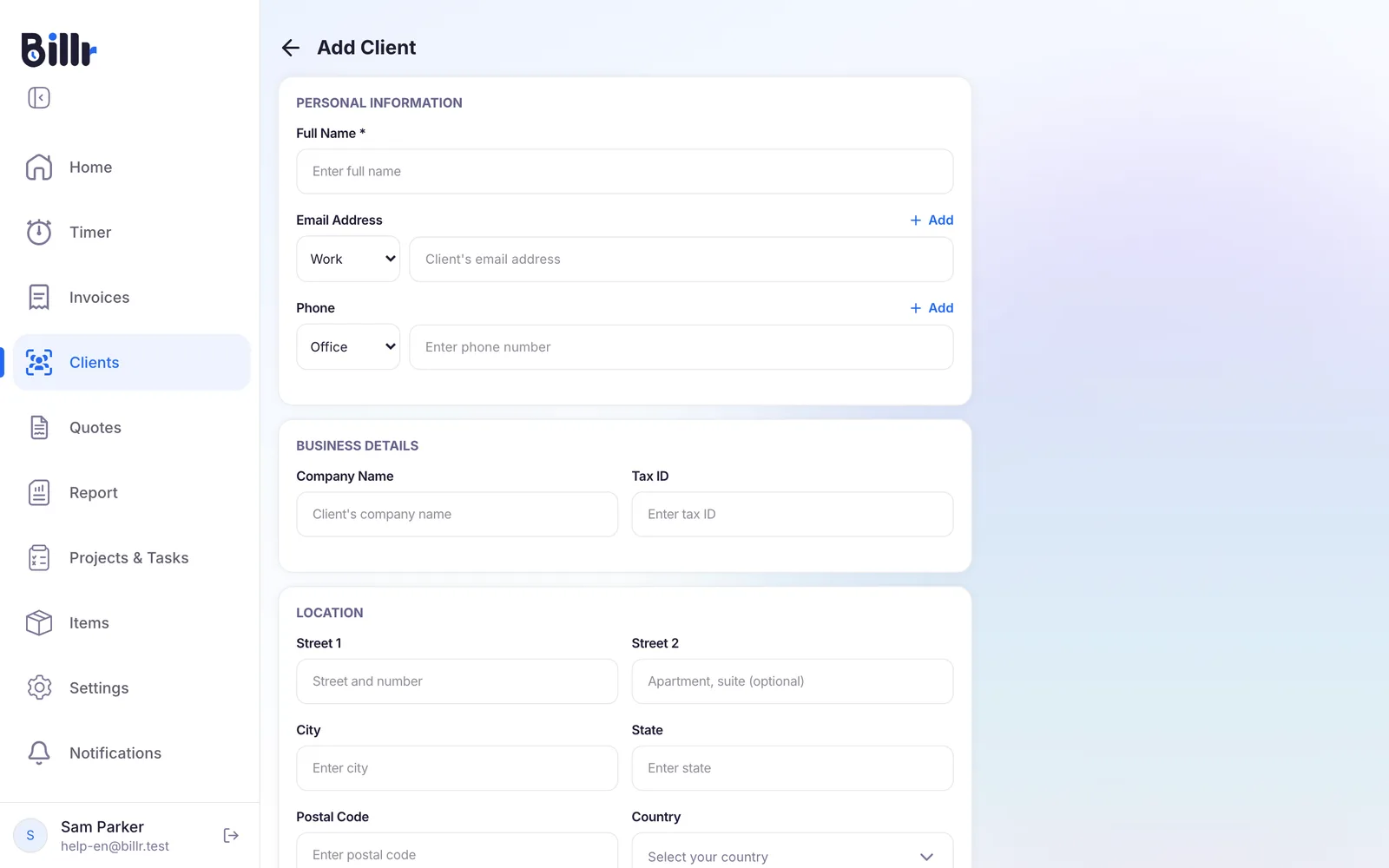Open the Timer menu item
The height and width of the screenshot is (868, 1389).
pos(132,233)
